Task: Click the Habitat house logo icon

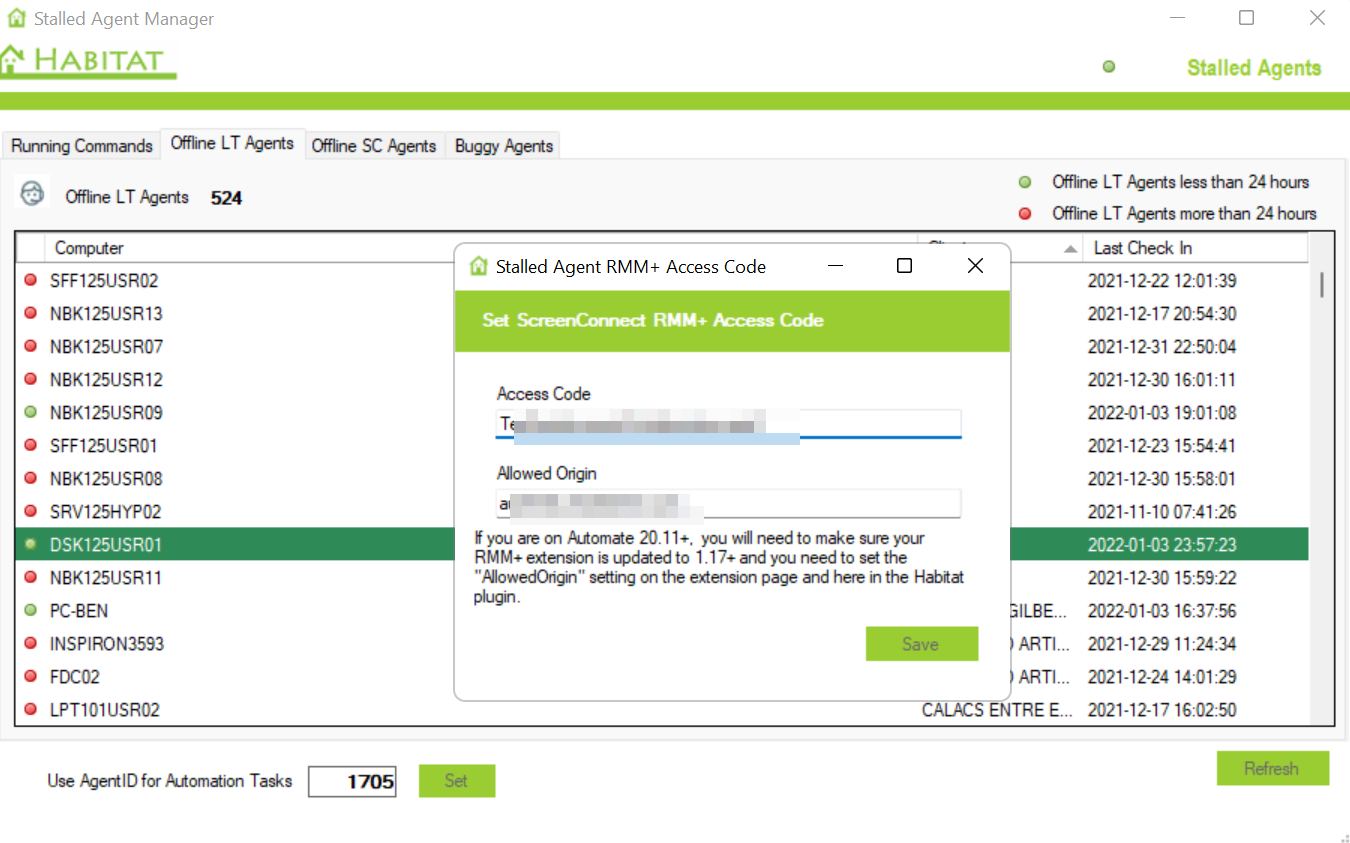Action: click(x=12, y=61)
